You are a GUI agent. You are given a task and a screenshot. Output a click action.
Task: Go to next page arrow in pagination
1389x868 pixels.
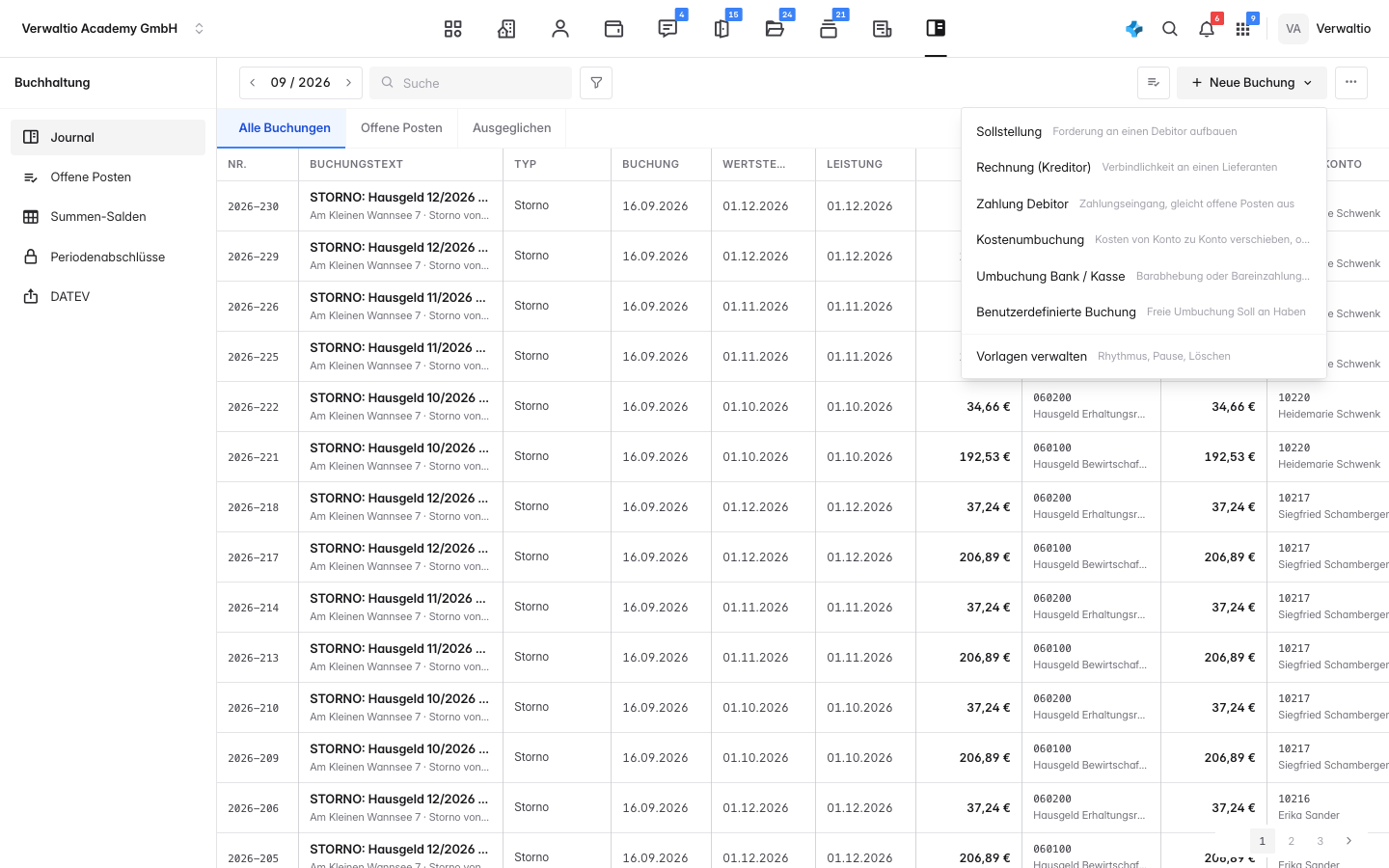tap(1348, 841)
